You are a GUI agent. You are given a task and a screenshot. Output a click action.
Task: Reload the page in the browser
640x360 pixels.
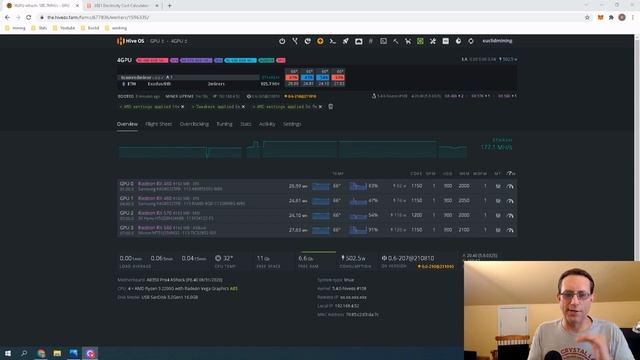[29, 18]
